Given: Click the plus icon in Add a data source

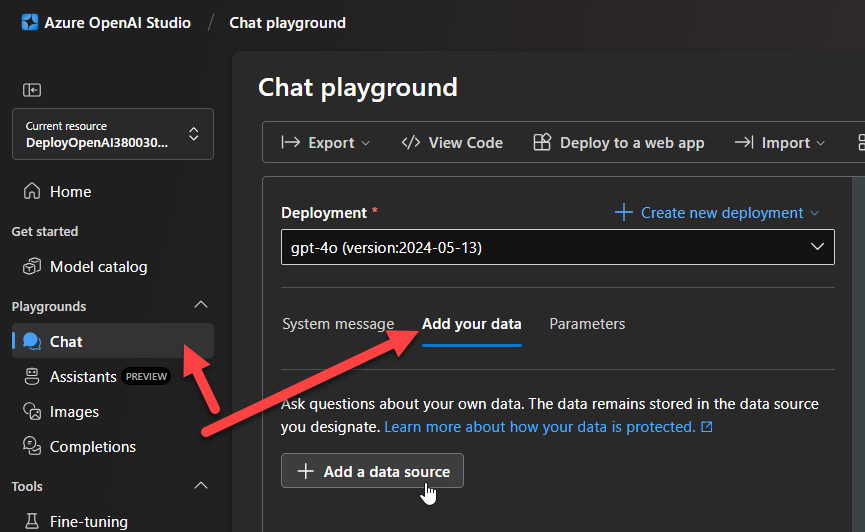Looking at the screenshot, I should [x=306, y=471].
